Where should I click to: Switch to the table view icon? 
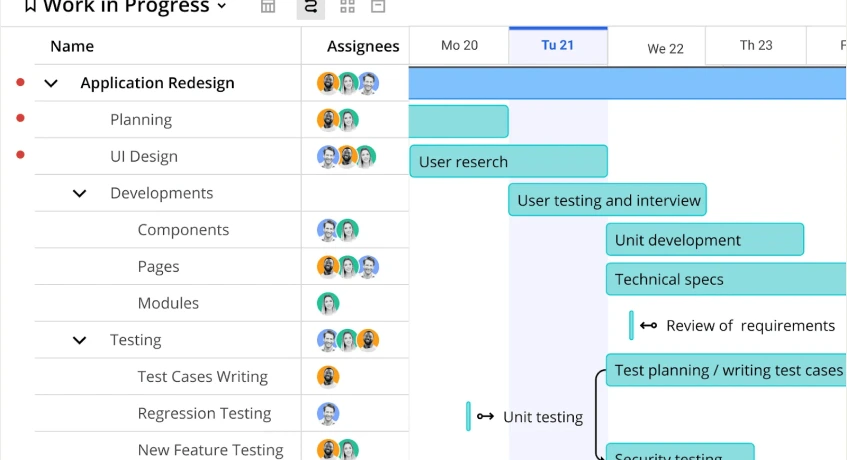pos(268,7)
